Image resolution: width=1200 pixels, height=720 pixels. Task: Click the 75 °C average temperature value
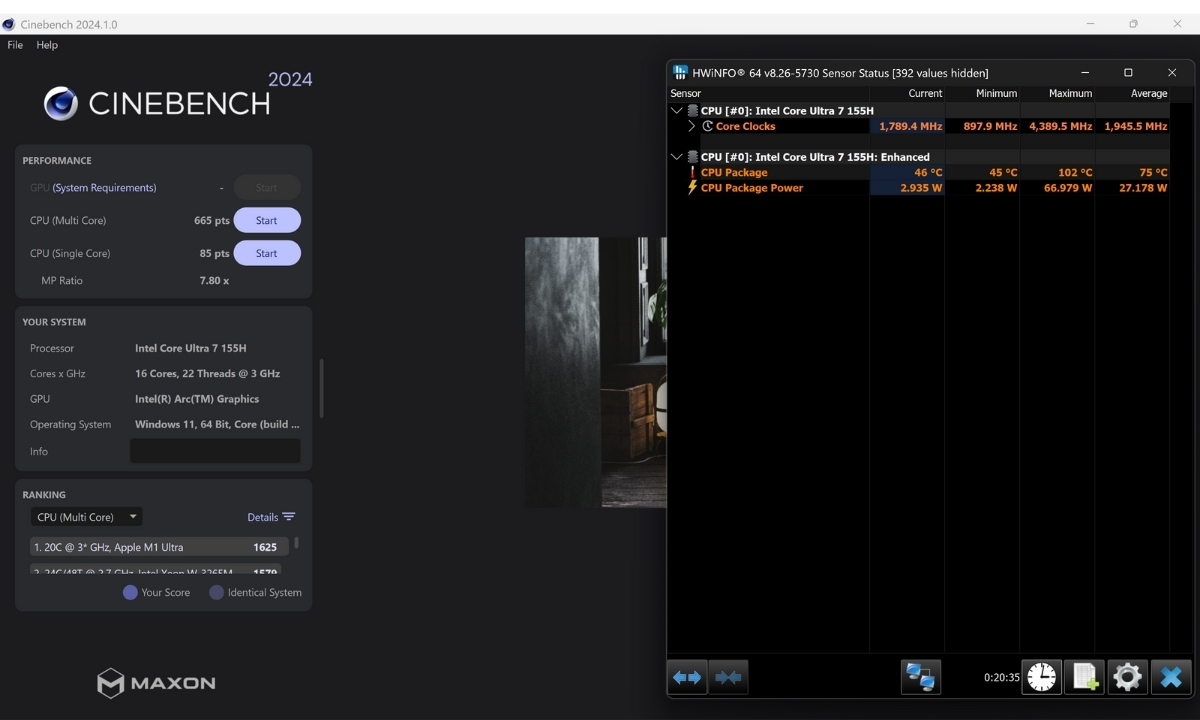(1153, 173)
